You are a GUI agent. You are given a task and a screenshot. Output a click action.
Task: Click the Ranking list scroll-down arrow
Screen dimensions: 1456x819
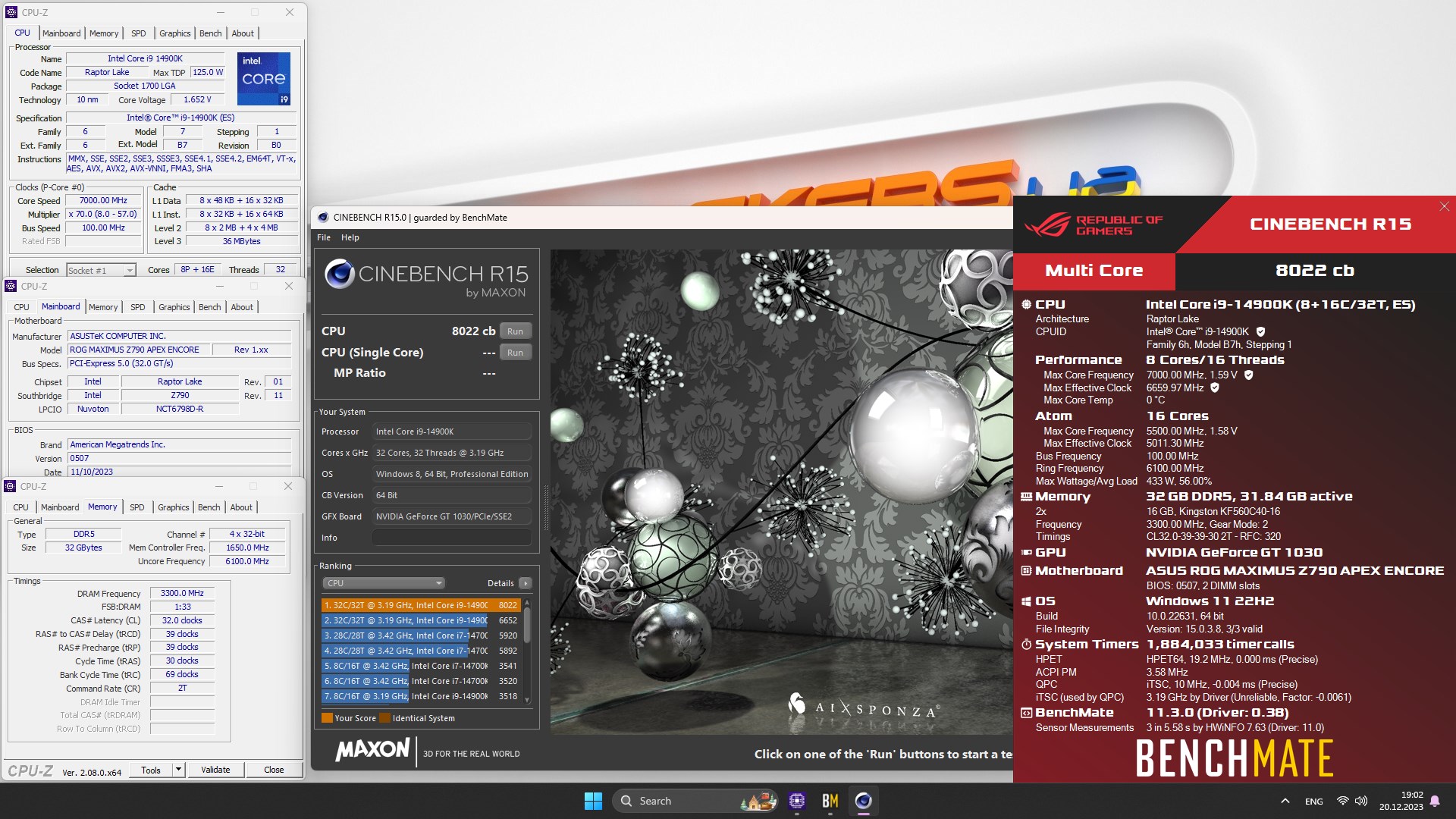[x=527, y=699]
